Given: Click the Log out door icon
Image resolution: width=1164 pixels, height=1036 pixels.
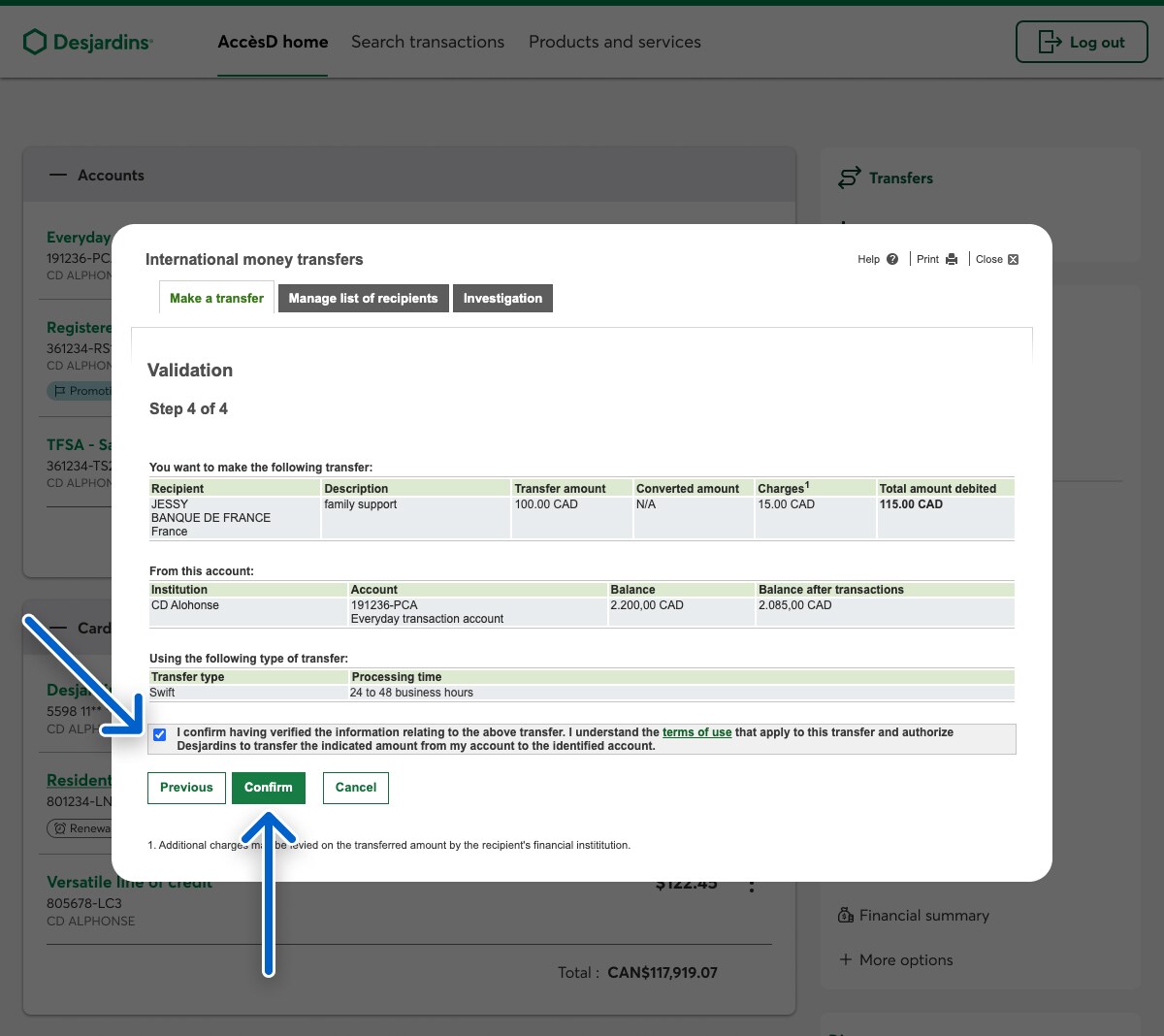Looking at the screenshot, I should tap(1050, 42).
